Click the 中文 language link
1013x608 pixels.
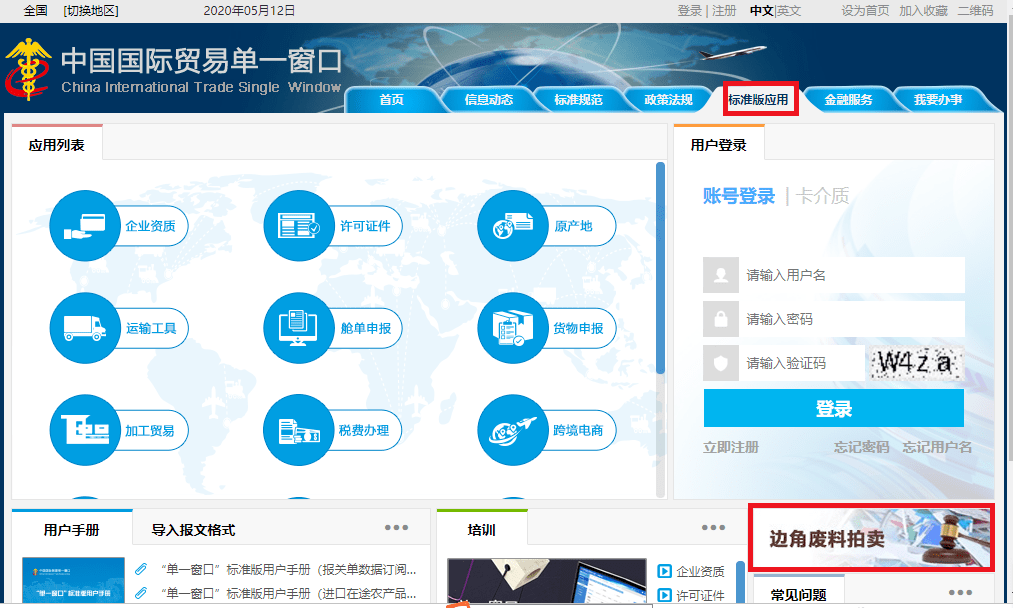762,11
